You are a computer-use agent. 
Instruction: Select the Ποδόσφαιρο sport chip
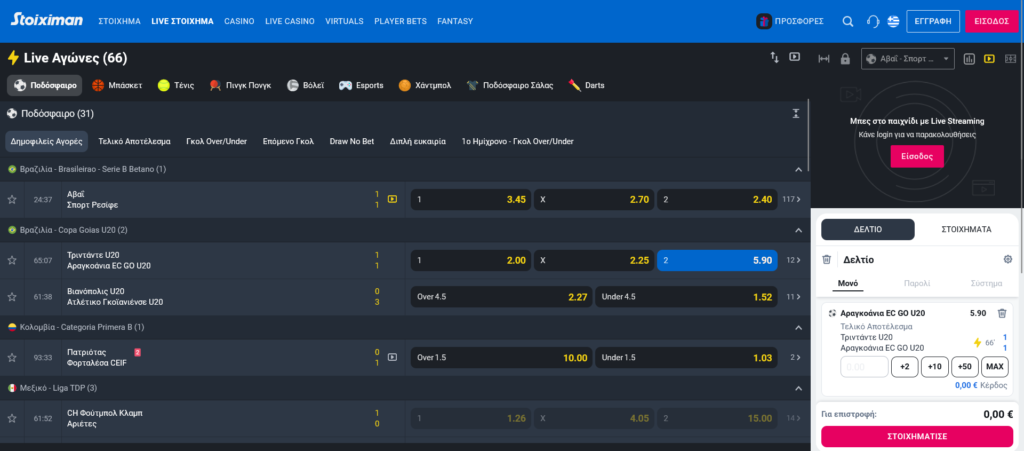pyautogui.click(x=45, y=86)
